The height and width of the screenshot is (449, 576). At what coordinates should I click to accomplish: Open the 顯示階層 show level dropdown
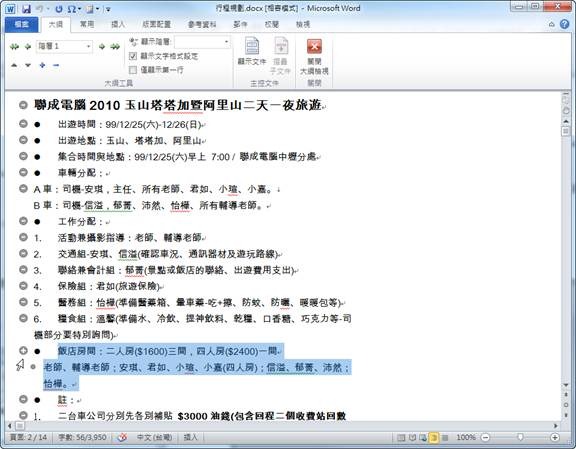(x=226, y=42)
